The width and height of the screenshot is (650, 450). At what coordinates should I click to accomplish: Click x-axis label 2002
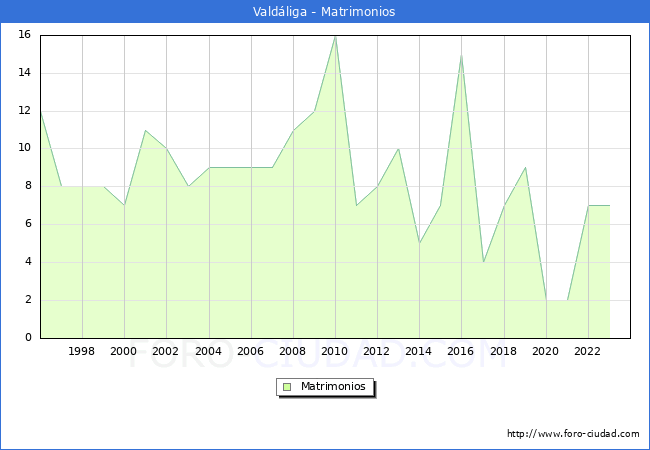(x=165, y=351)
